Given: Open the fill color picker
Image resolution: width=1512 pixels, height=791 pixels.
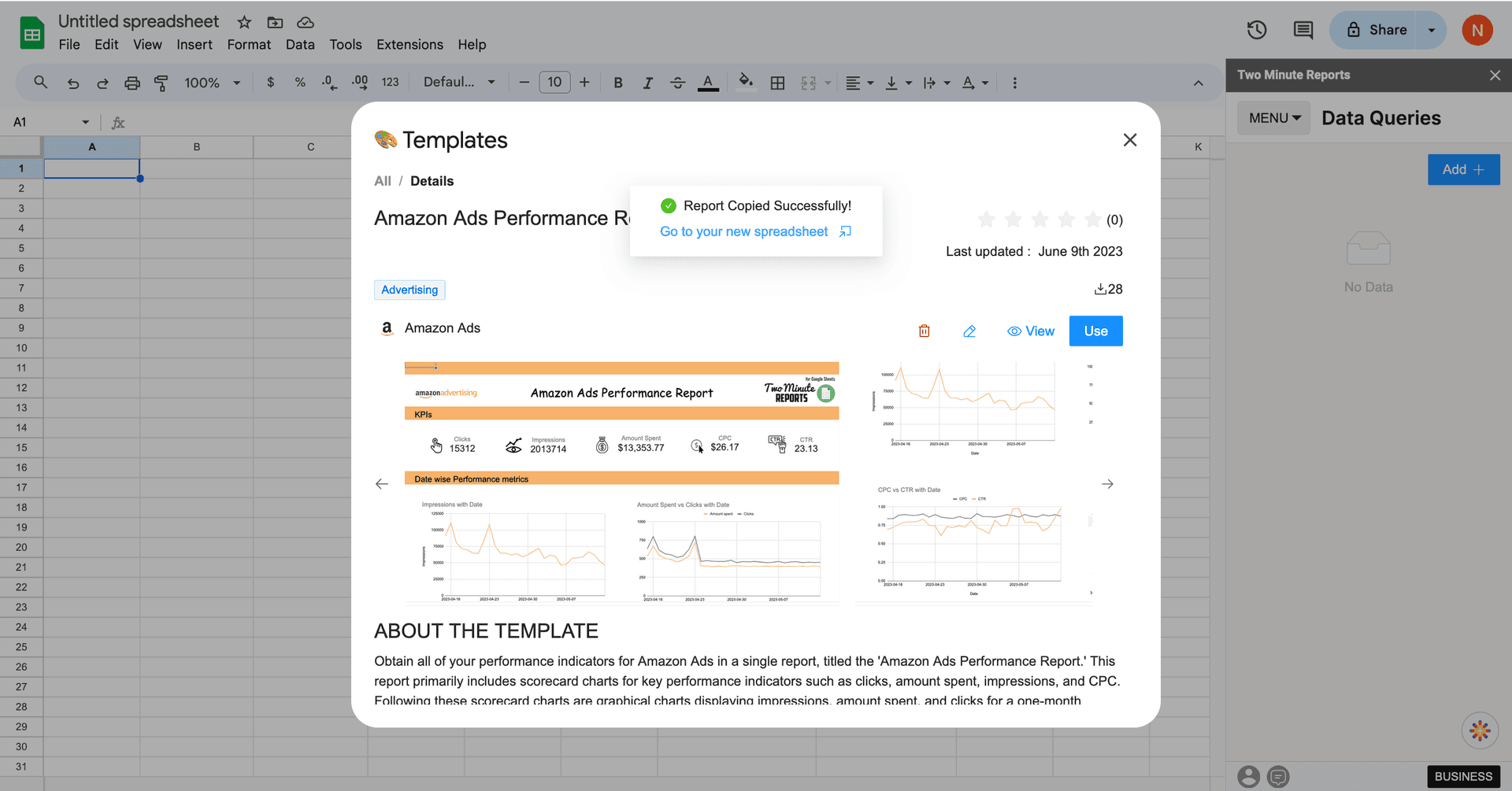Looking at the screenshot, I should (746, 81).
